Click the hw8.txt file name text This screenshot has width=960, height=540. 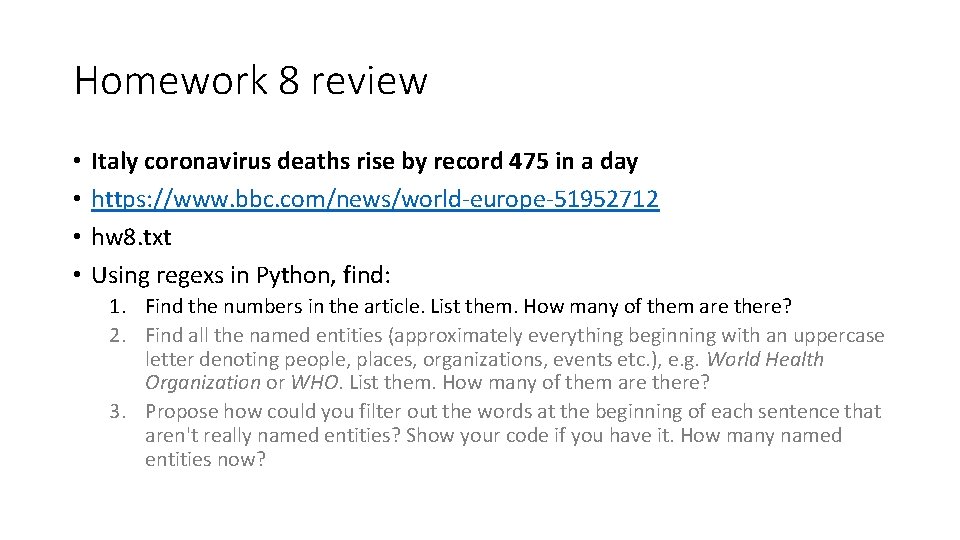tap(131, 237)
